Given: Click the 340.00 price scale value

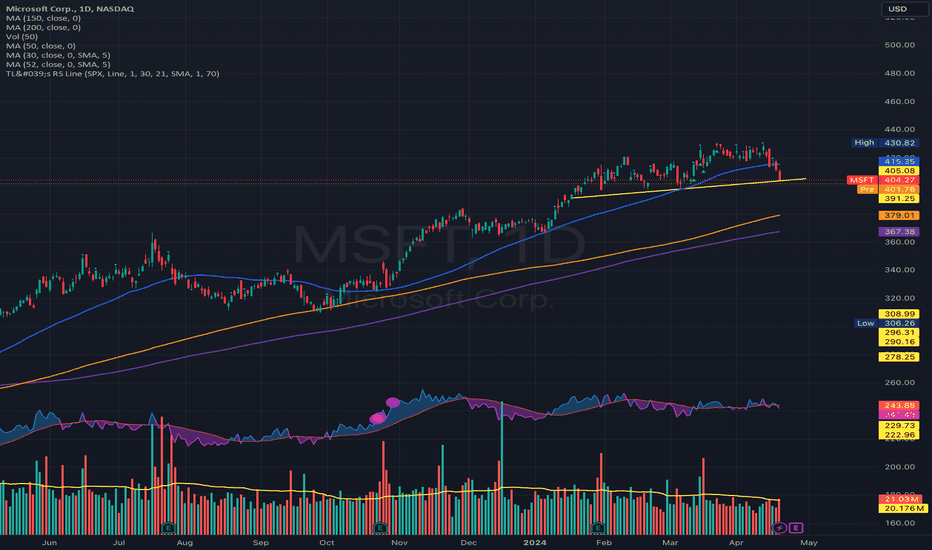Looking at the screenshot, I should (900, 269).
